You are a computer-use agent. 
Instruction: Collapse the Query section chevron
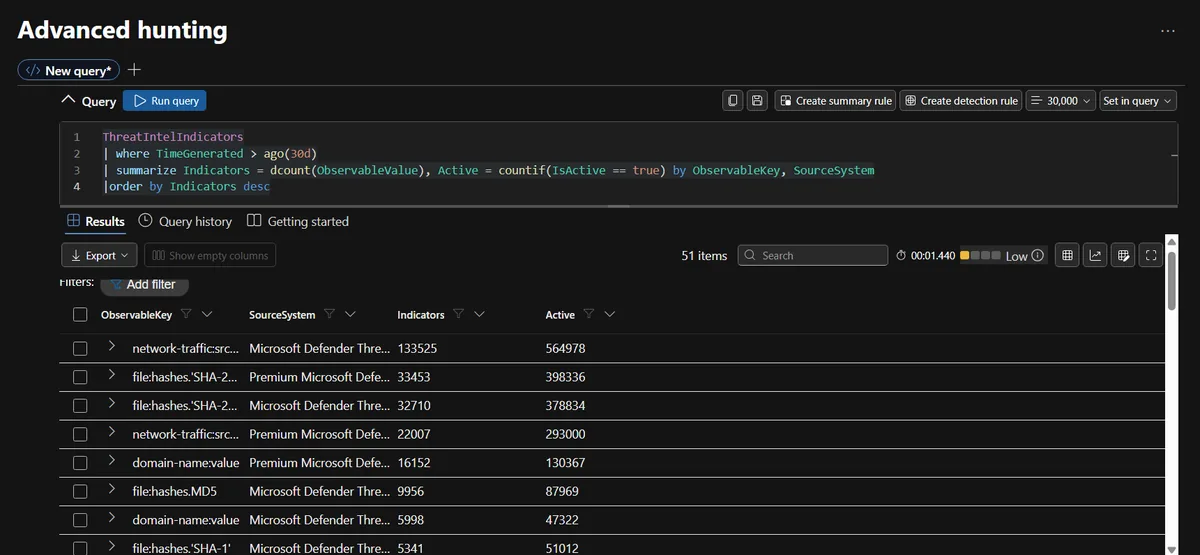click(x=68, y=101)
